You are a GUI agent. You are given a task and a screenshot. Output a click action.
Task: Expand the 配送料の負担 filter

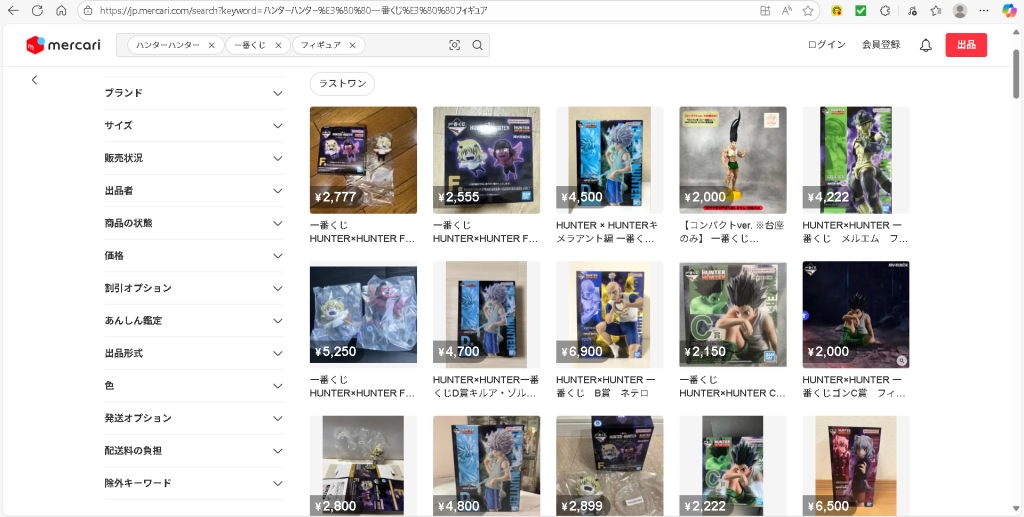pos(194,451)
